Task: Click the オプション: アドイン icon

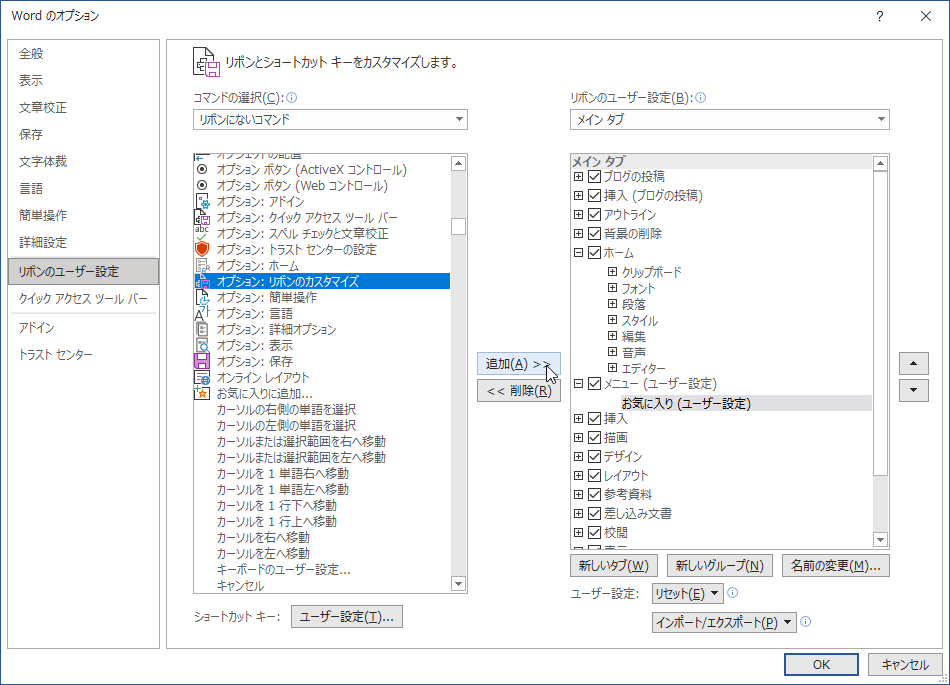Action: 202,201
